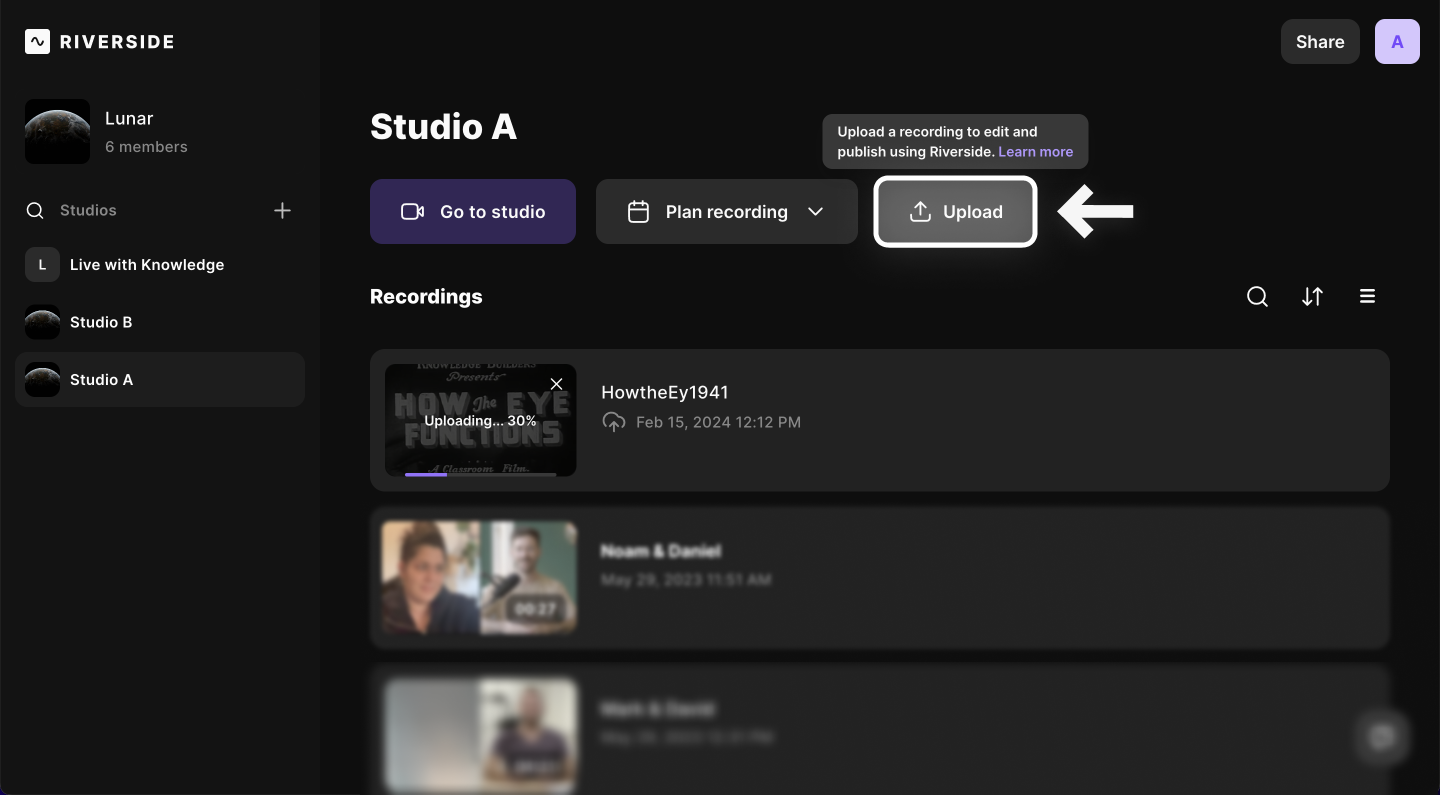
Task: Click the upload progress bar on thumbnail
Action: pyautogui.click(x=480, y=474)
